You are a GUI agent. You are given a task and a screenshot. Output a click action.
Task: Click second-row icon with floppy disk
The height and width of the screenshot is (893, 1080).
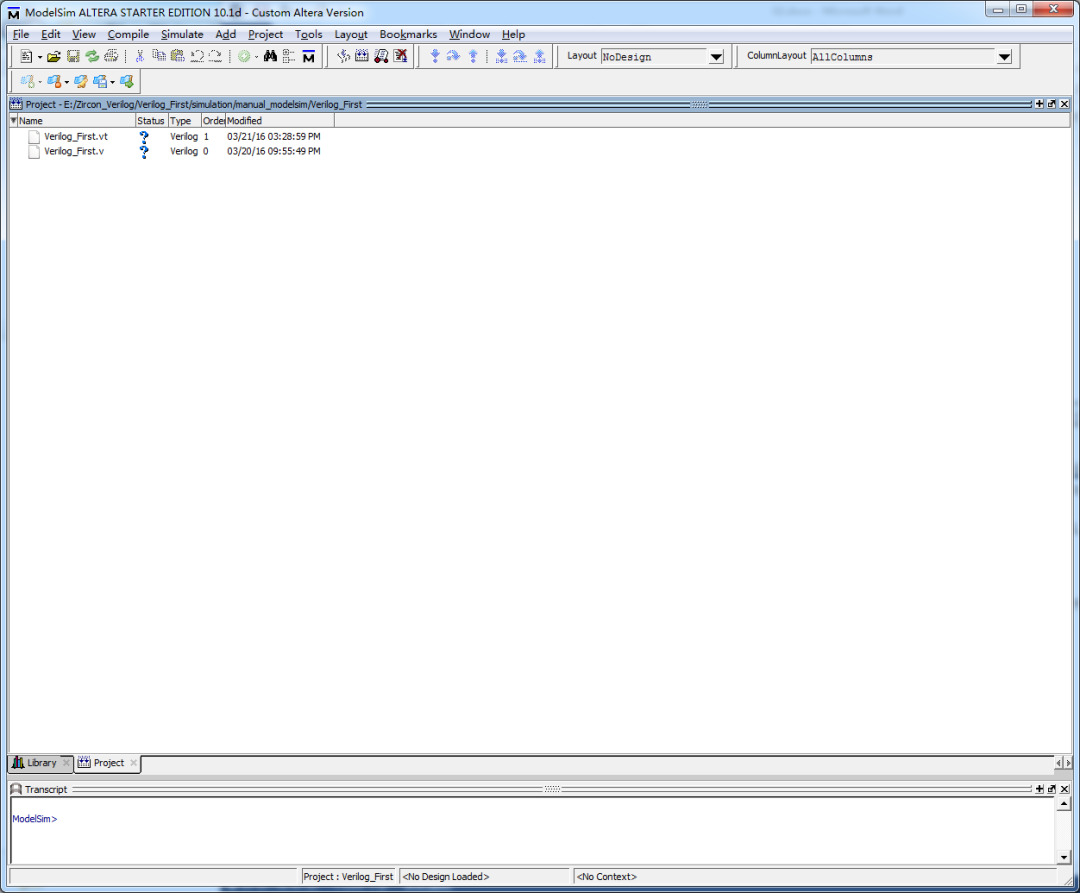100,81
